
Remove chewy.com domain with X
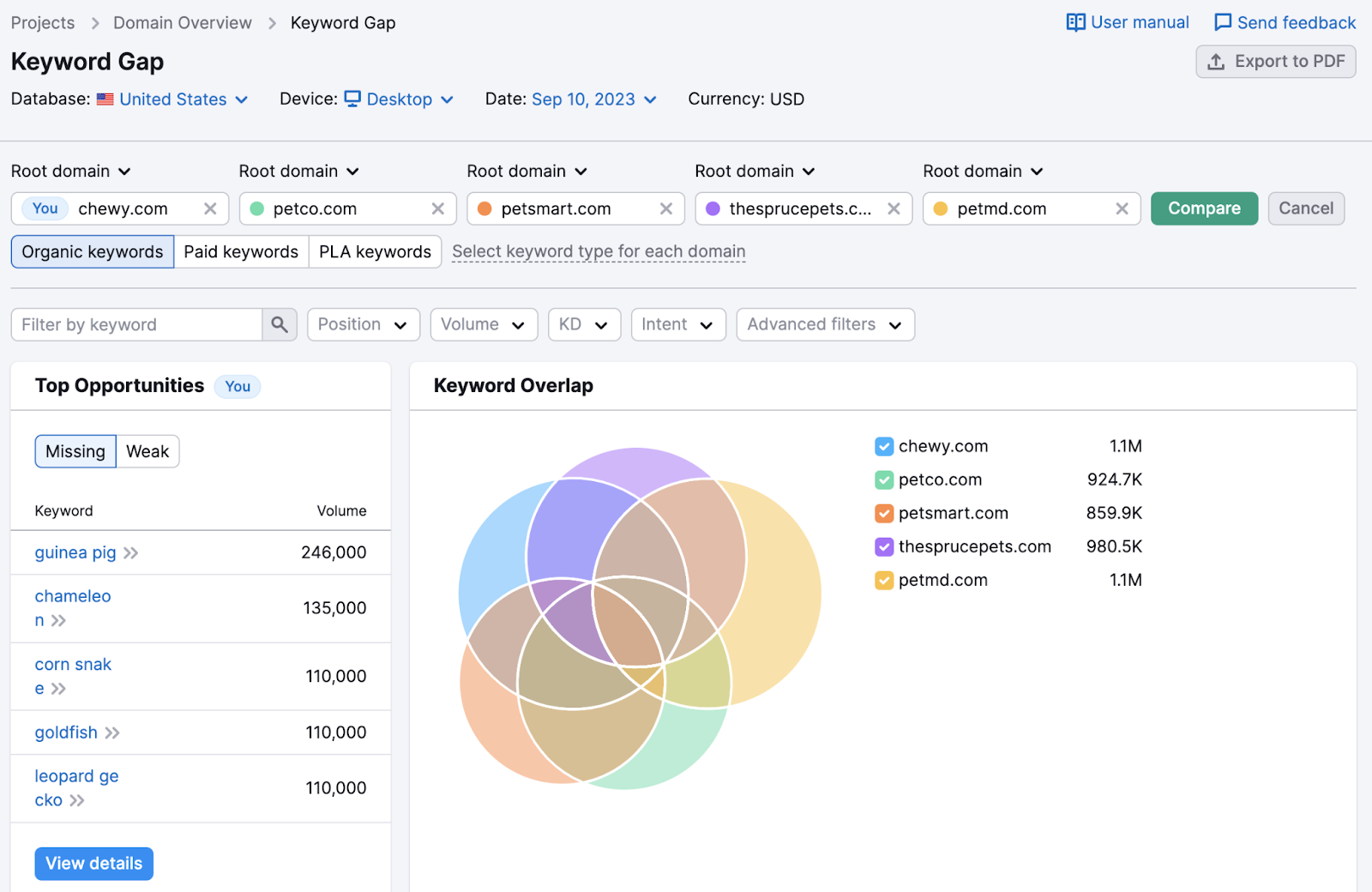pyautogui.click(x=210, y=208)
